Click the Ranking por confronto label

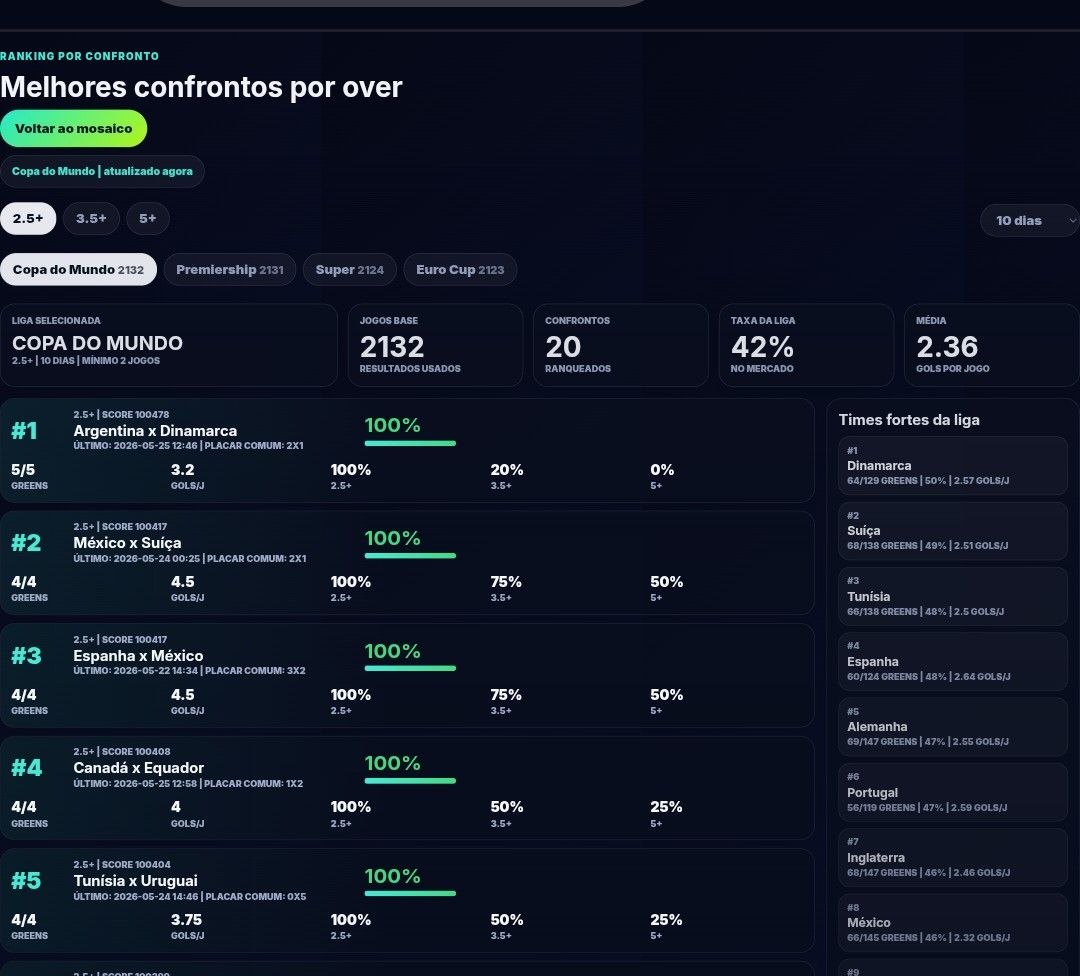(79, 56)
